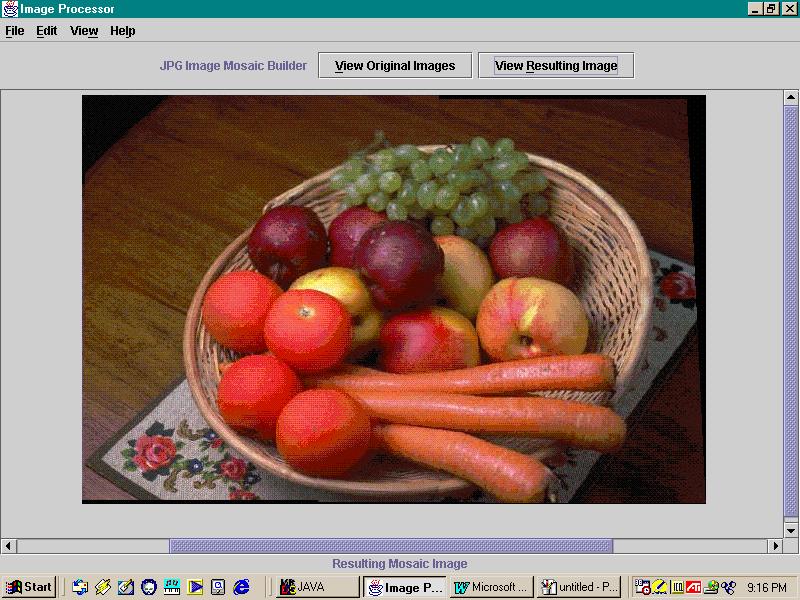Select the Image Processor taskbar button

pos(405,587)
